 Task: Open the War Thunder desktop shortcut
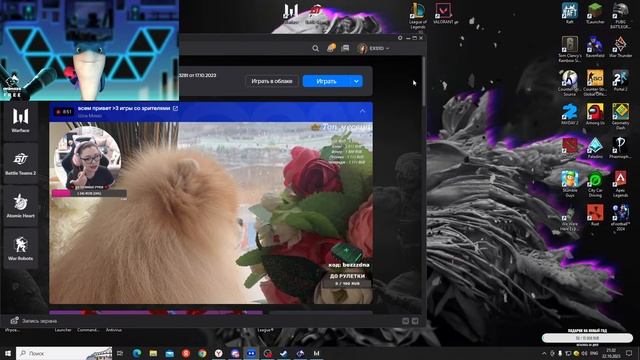[620, 47]
